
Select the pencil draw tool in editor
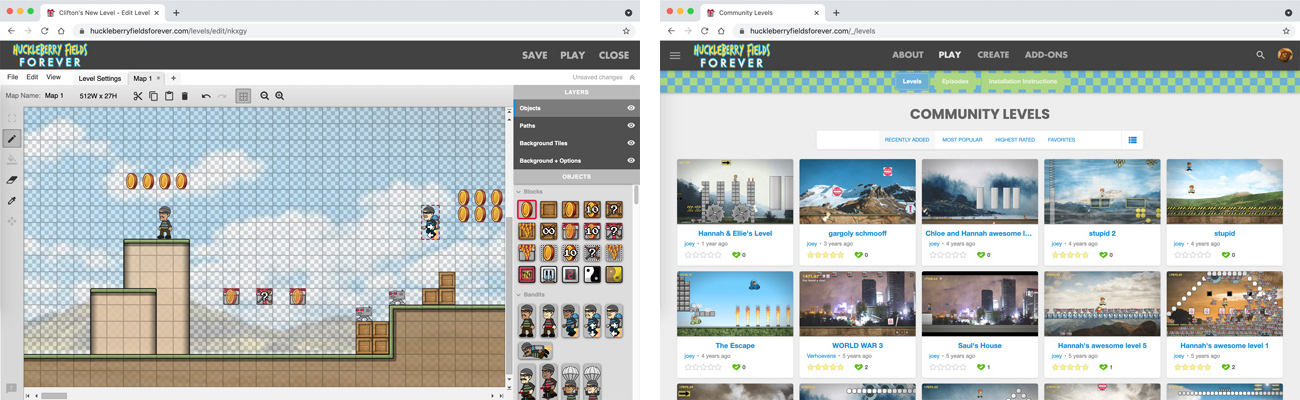(x=12, y=139)
